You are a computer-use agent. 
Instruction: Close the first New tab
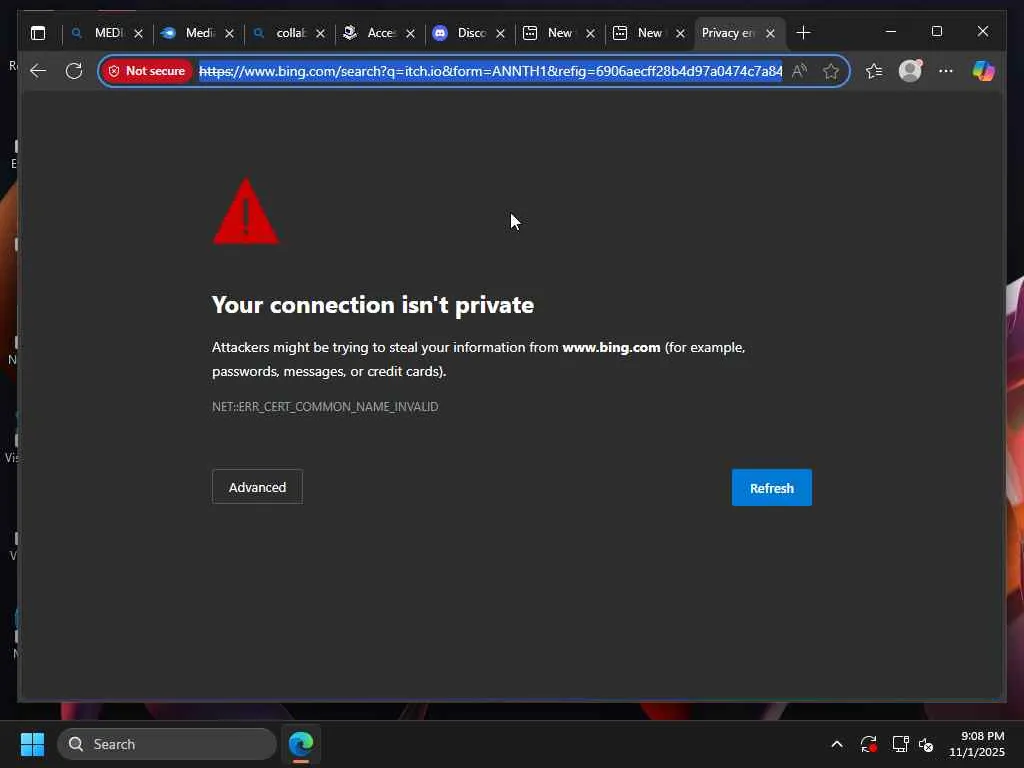590,33
